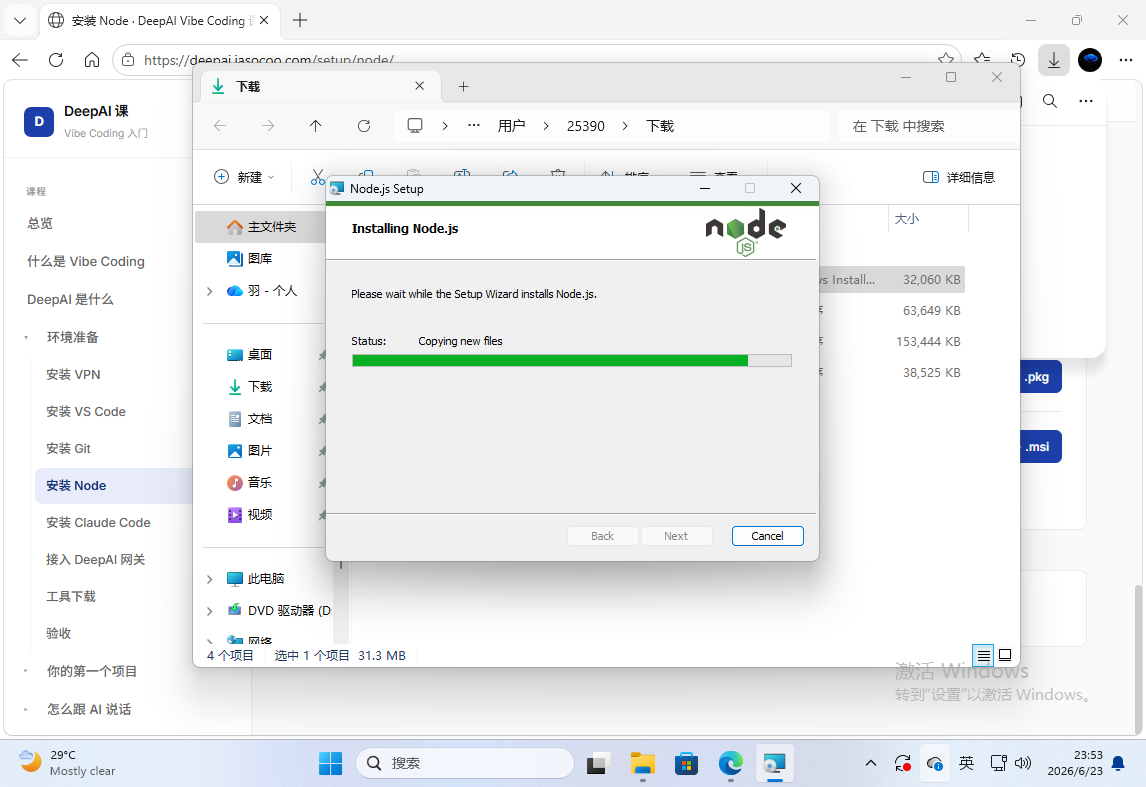Toggle the 详细信息 pane
The height and width of the screenshot is (787, 1146).
click(959, 177)
